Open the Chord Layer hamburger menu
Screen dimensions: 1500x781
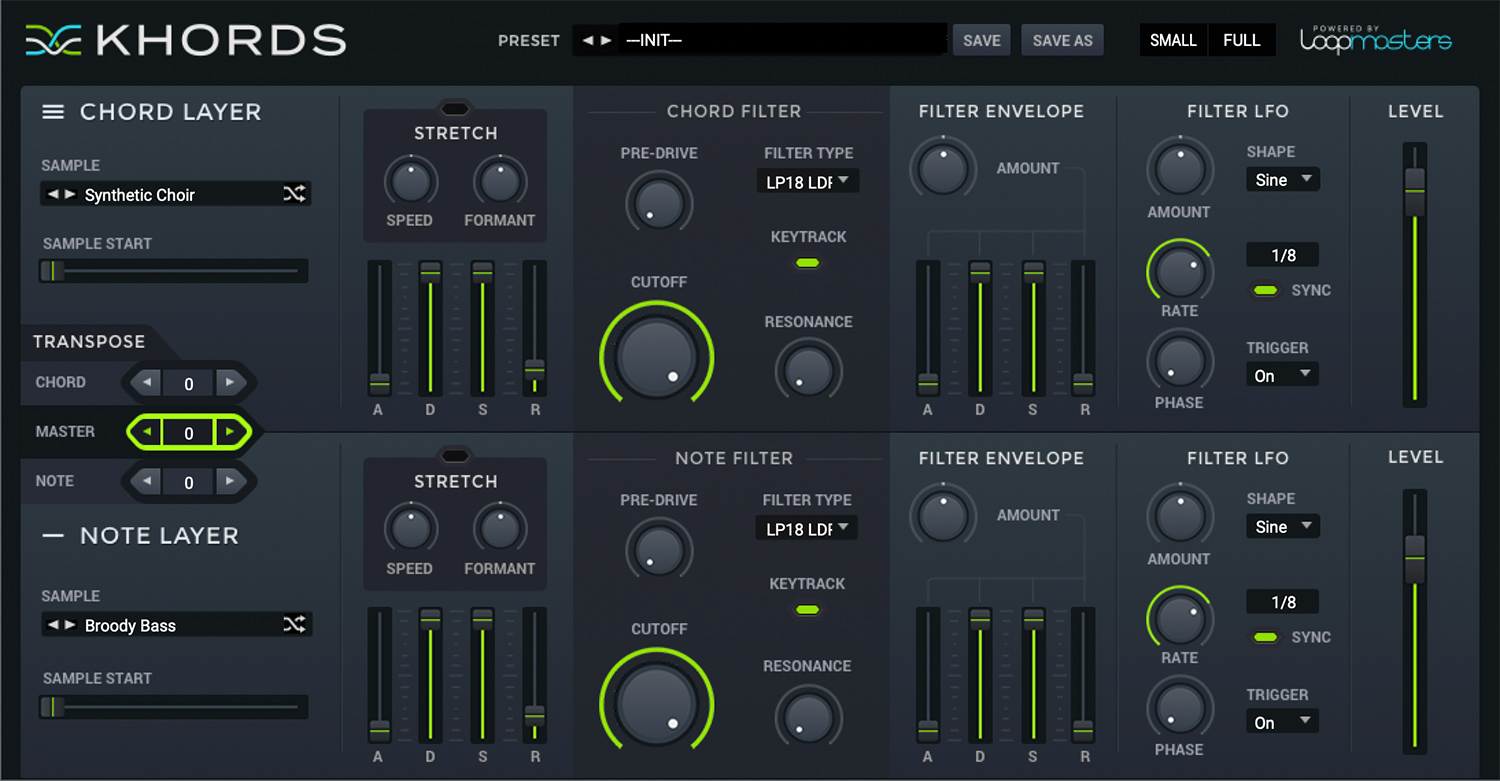pos(53,112)
